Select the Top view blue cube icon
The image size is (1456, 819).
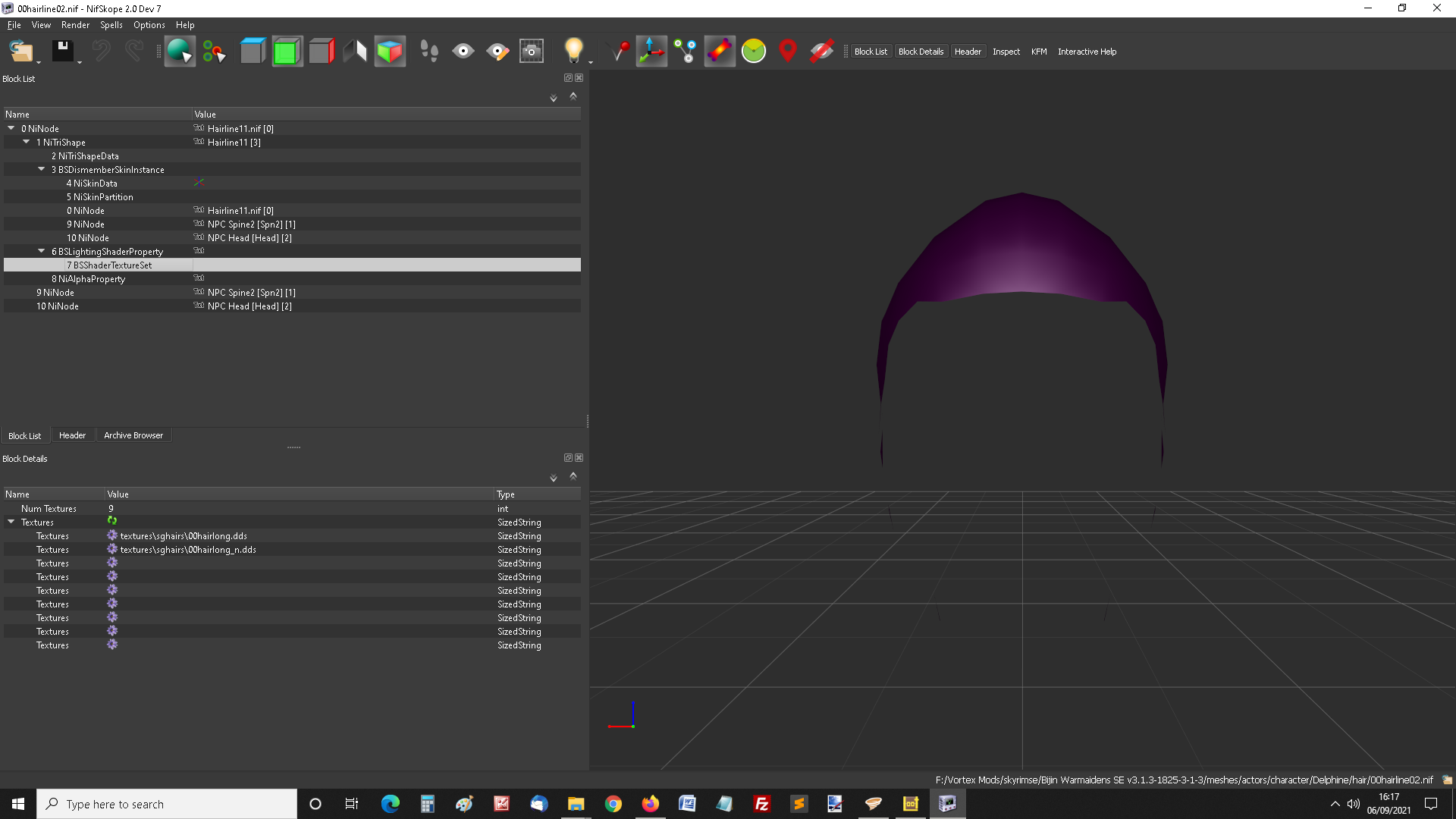tap(253, 51)
